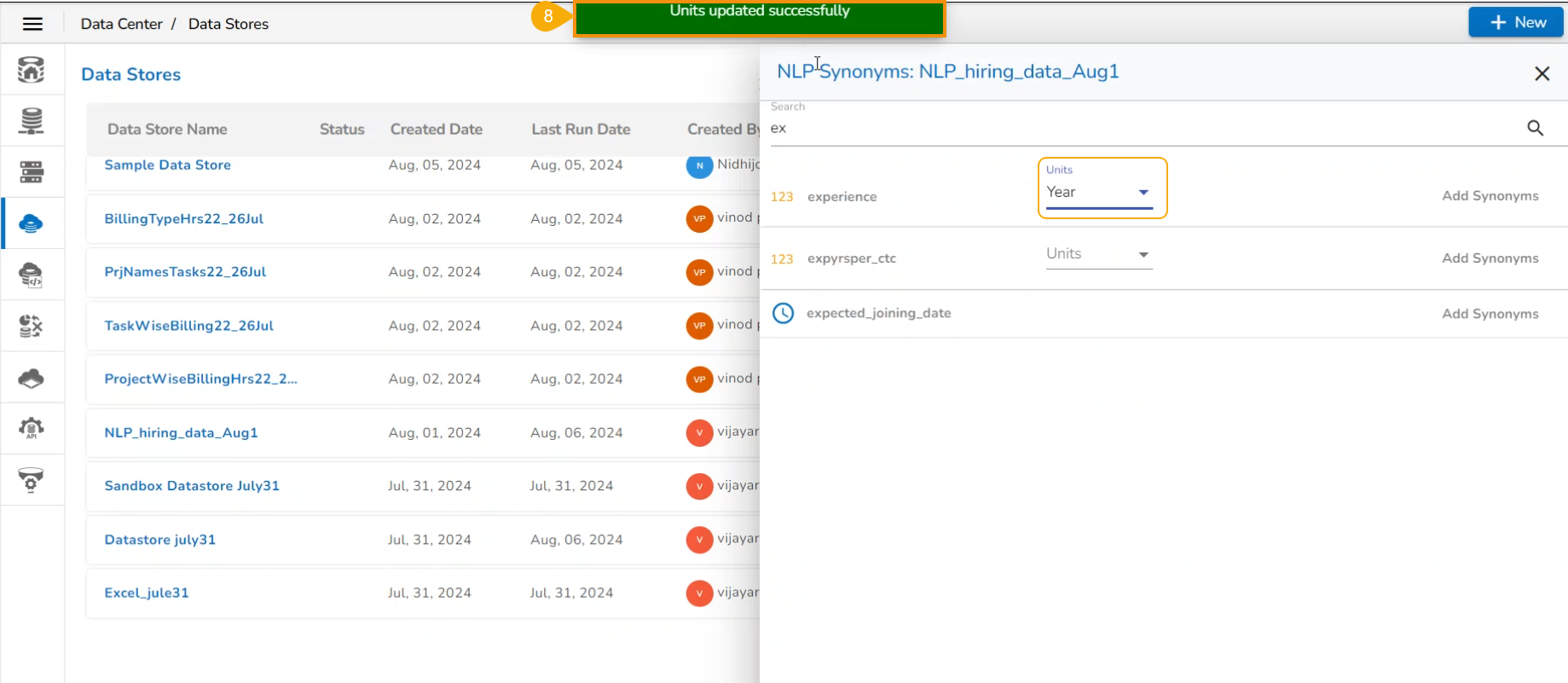Open the cloud layers sidebar icon
1568x683 pixels.
point(31,378)
